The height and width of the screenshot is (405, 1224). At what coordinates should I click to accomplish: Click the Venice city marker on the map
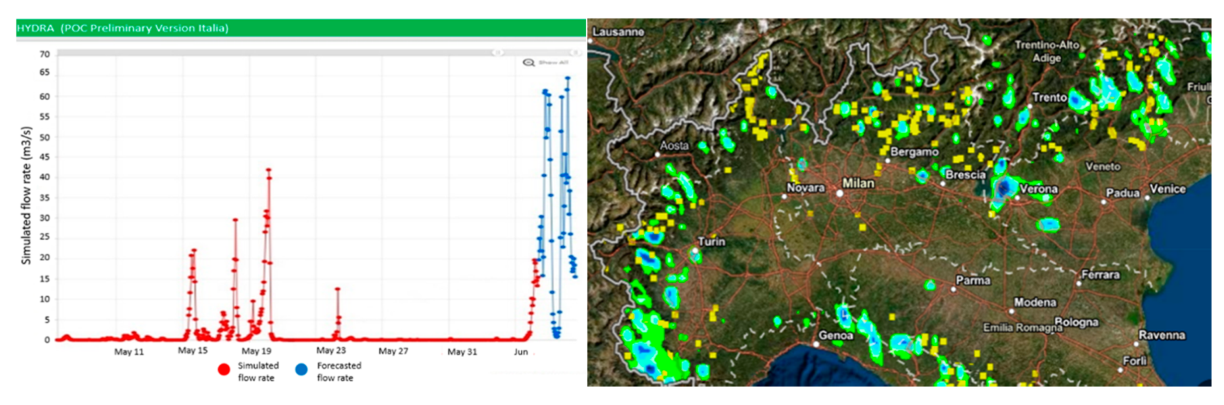click(x=1146, y=197)
